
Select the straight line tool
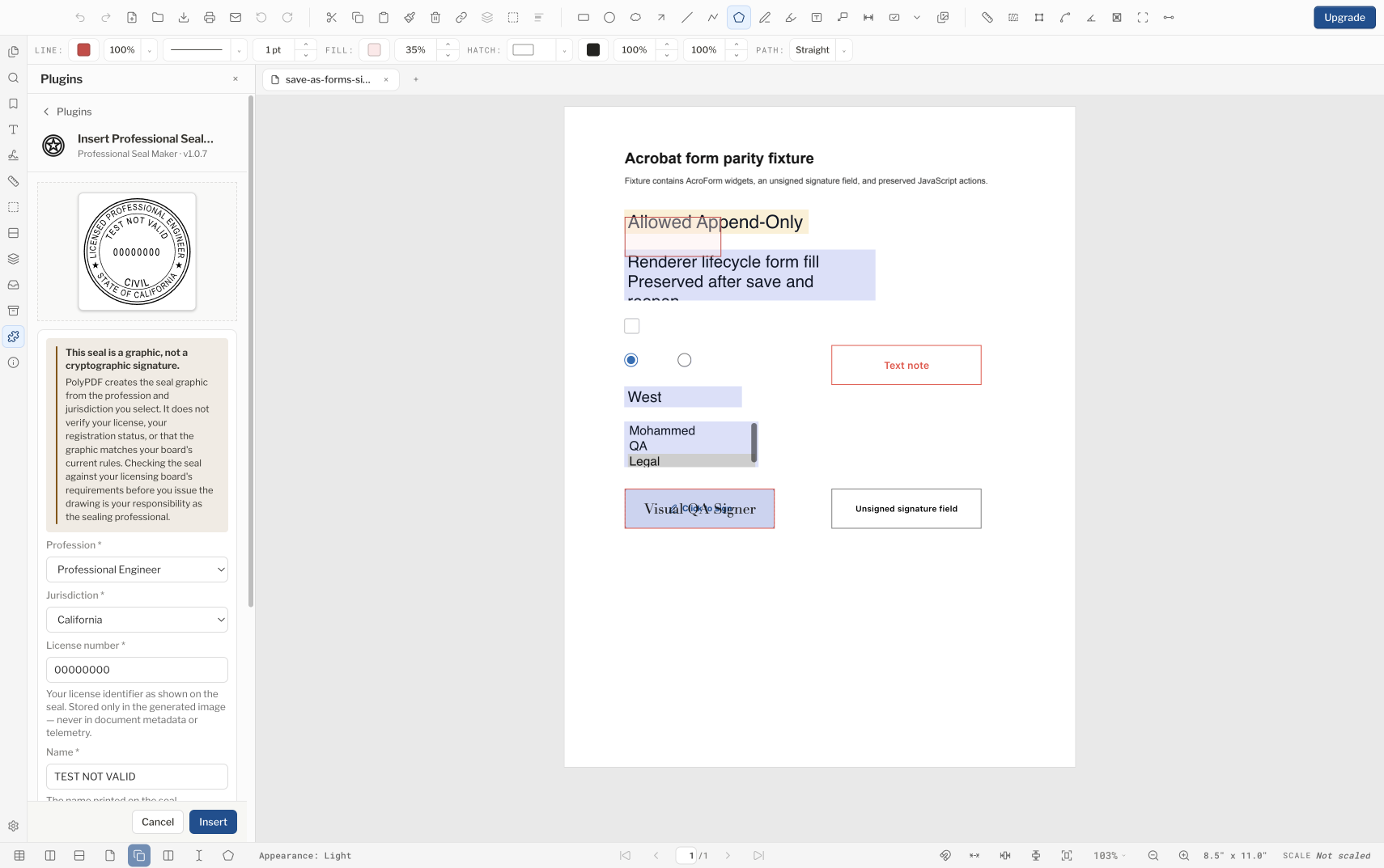click(x=687, y=17)
